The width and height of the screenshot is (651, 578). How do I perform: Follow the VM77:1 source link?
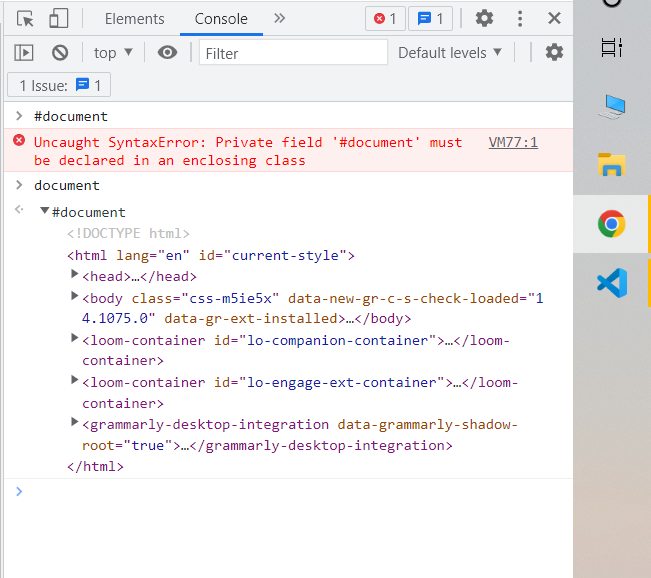click(513, 142)
